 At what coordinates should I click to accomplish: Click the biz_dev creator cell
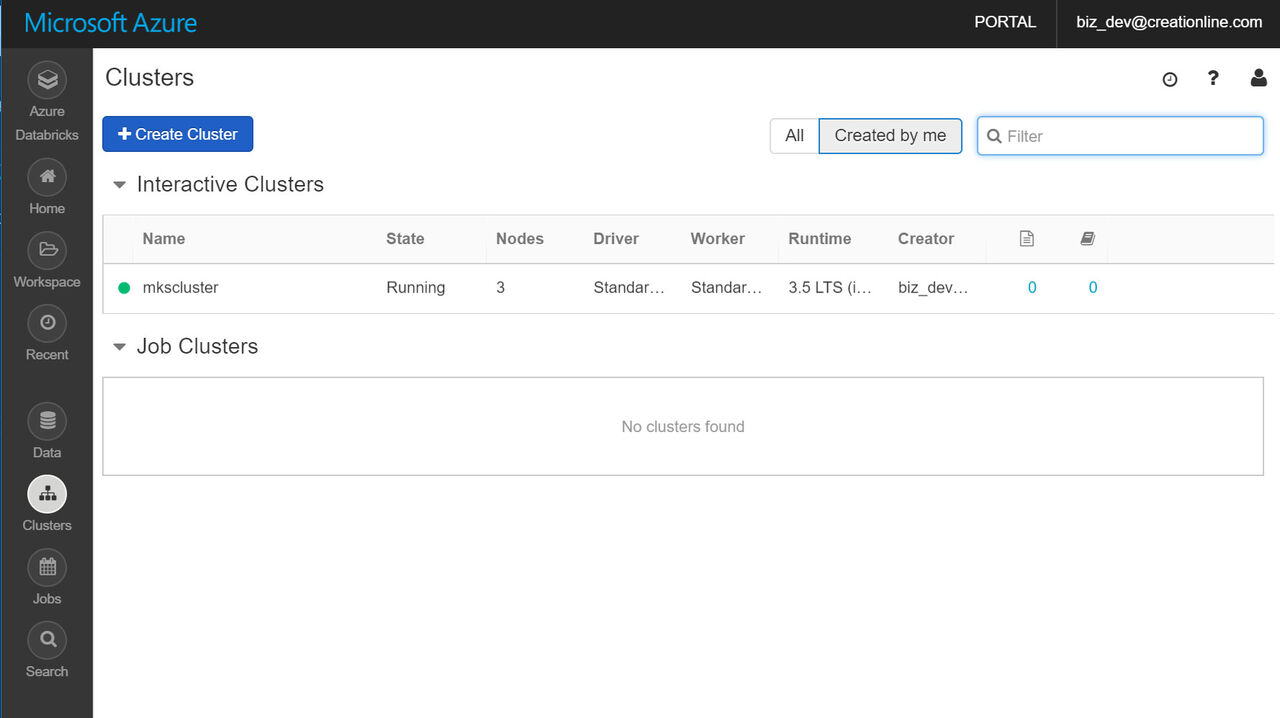(x=933, y=288)
